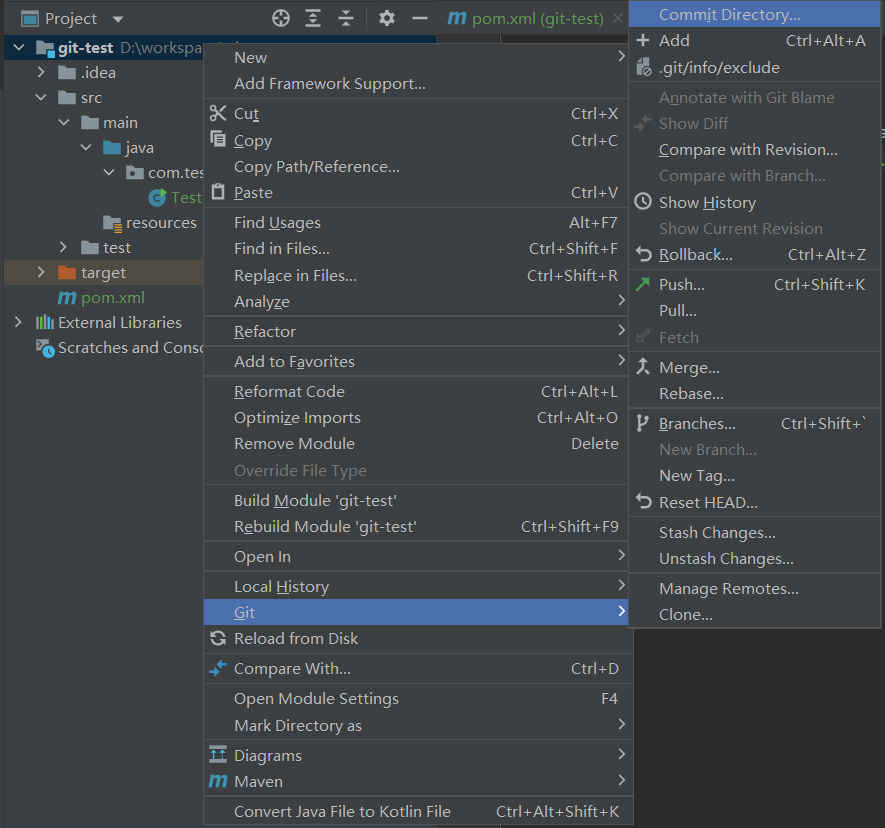
Task: Click the Test class icon in tree
Action: (x=157, y=197)
